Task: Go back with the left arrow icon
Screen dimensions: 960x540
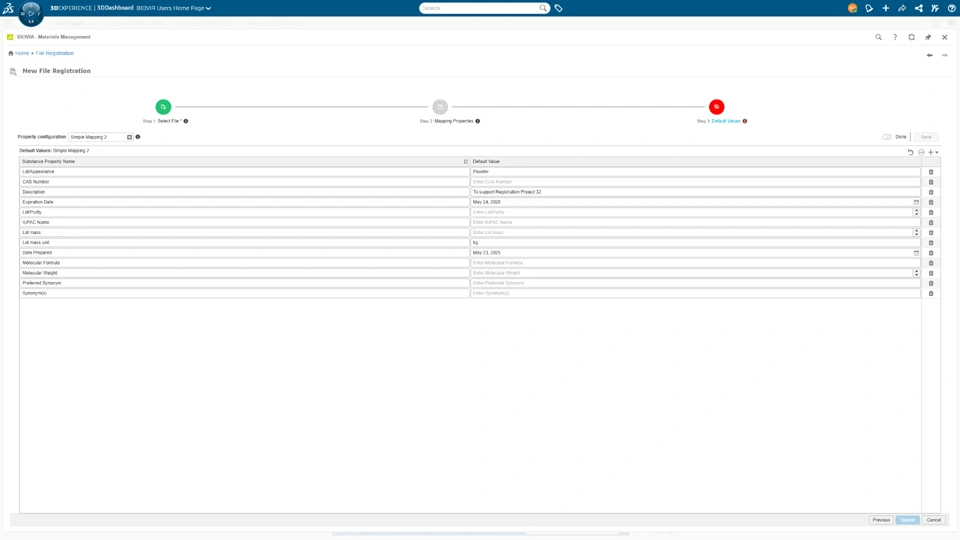Action: tap(929, 55)
